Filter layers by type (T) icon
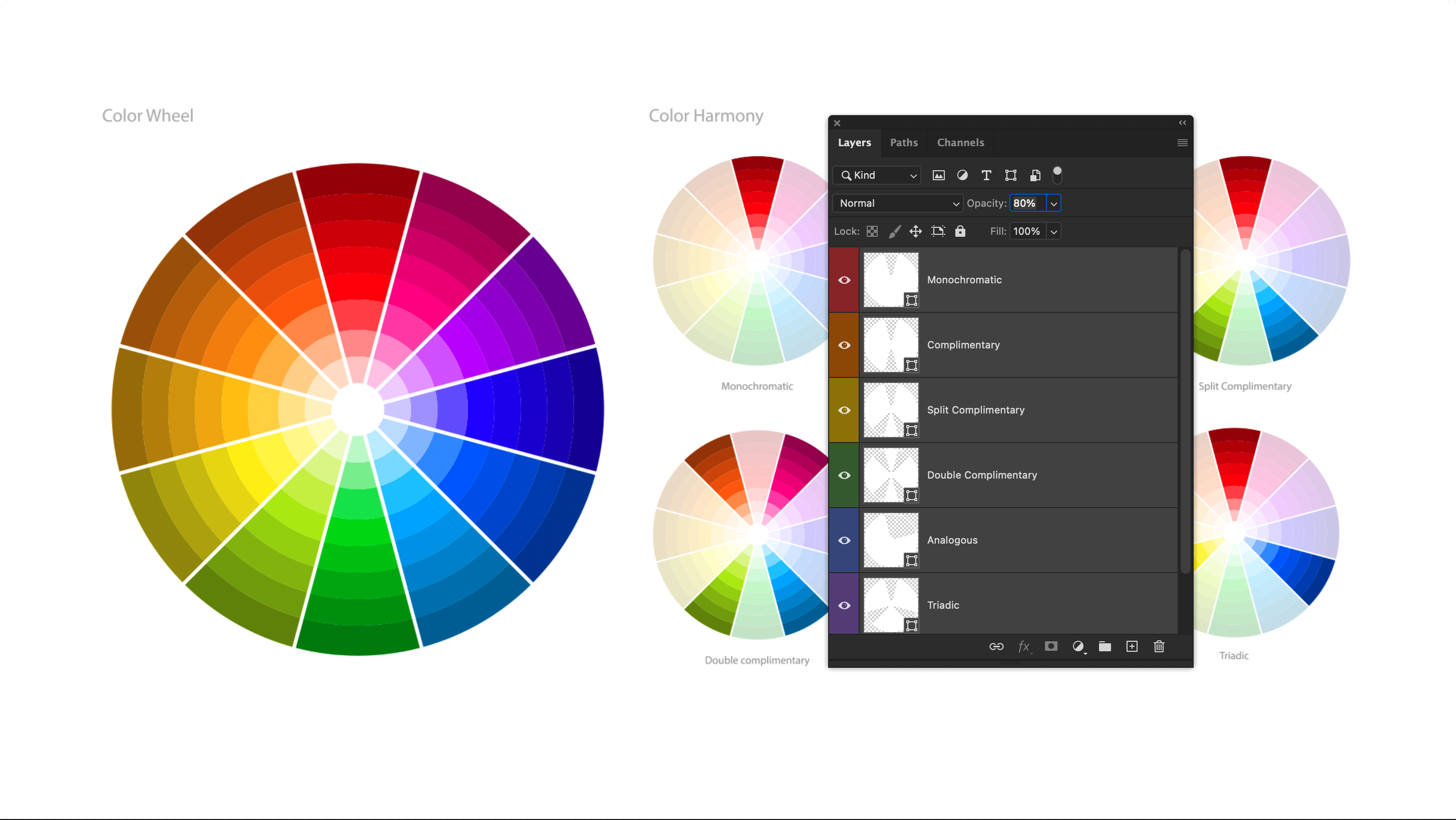Viewport: 1456px width, 820px height. coord(986,175)
